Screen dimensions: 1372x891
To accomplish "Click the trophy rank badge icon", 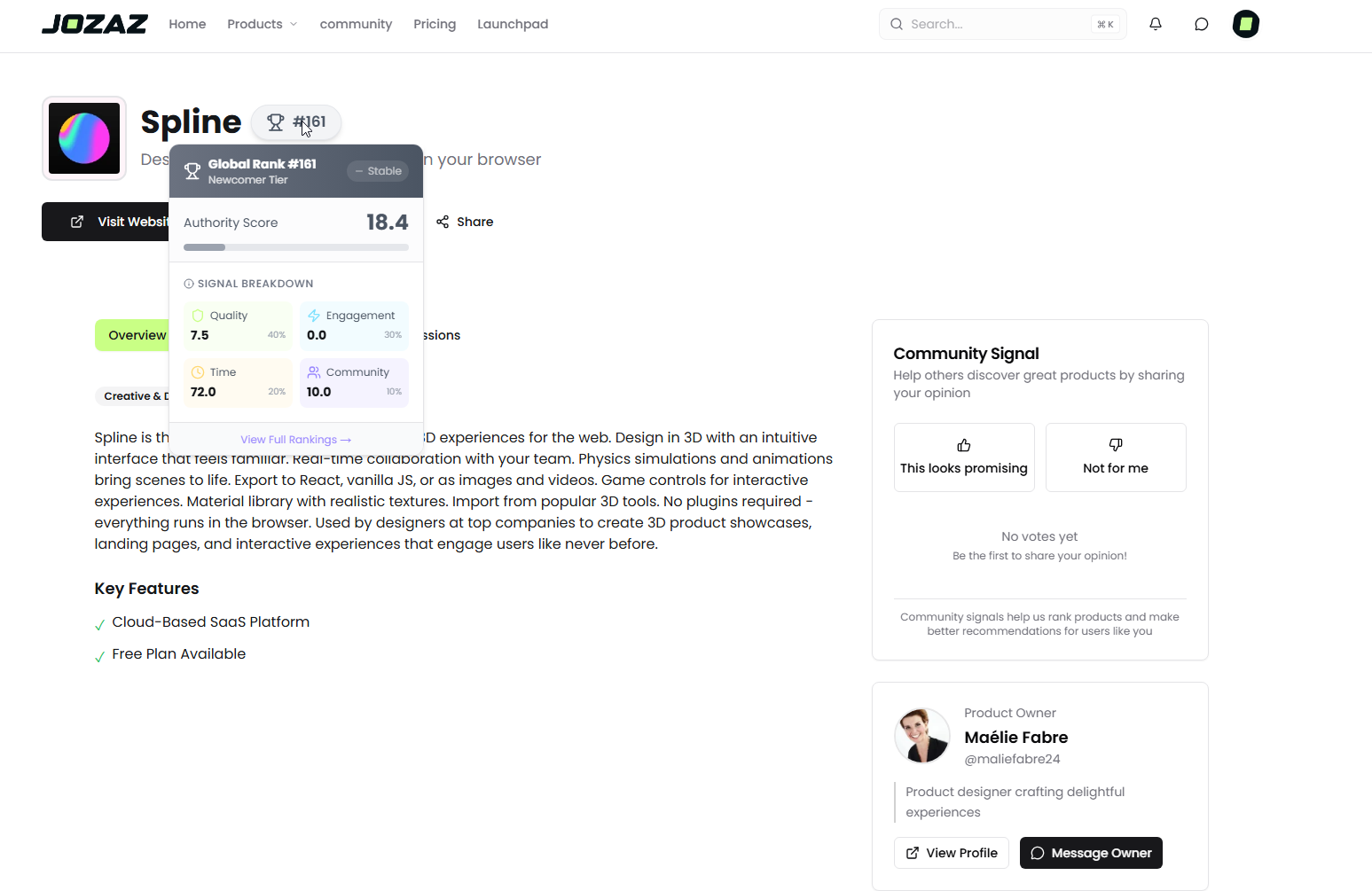I will point(276,121).
